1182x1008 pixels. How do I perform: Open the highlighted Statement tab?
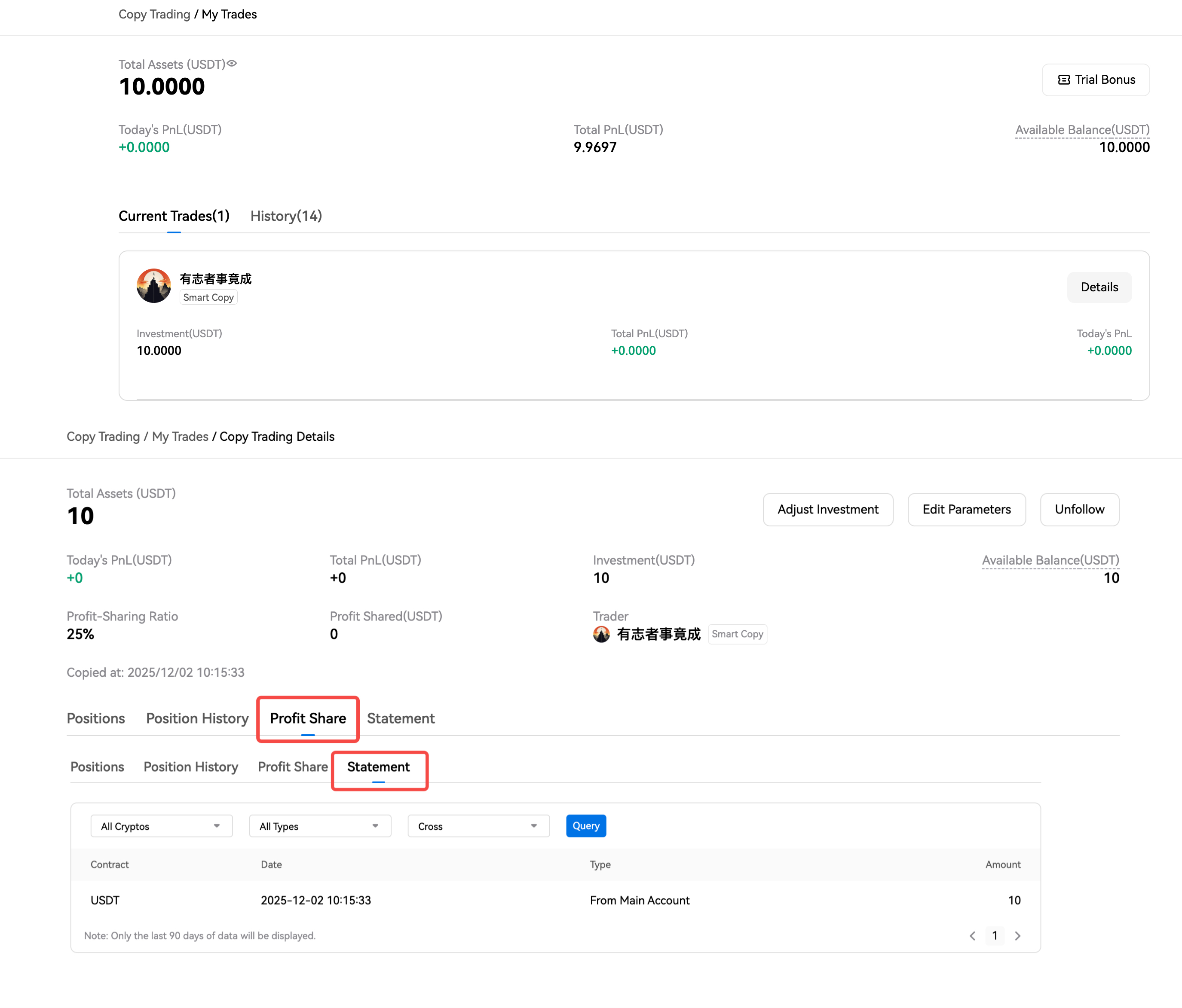pos(378,767)
